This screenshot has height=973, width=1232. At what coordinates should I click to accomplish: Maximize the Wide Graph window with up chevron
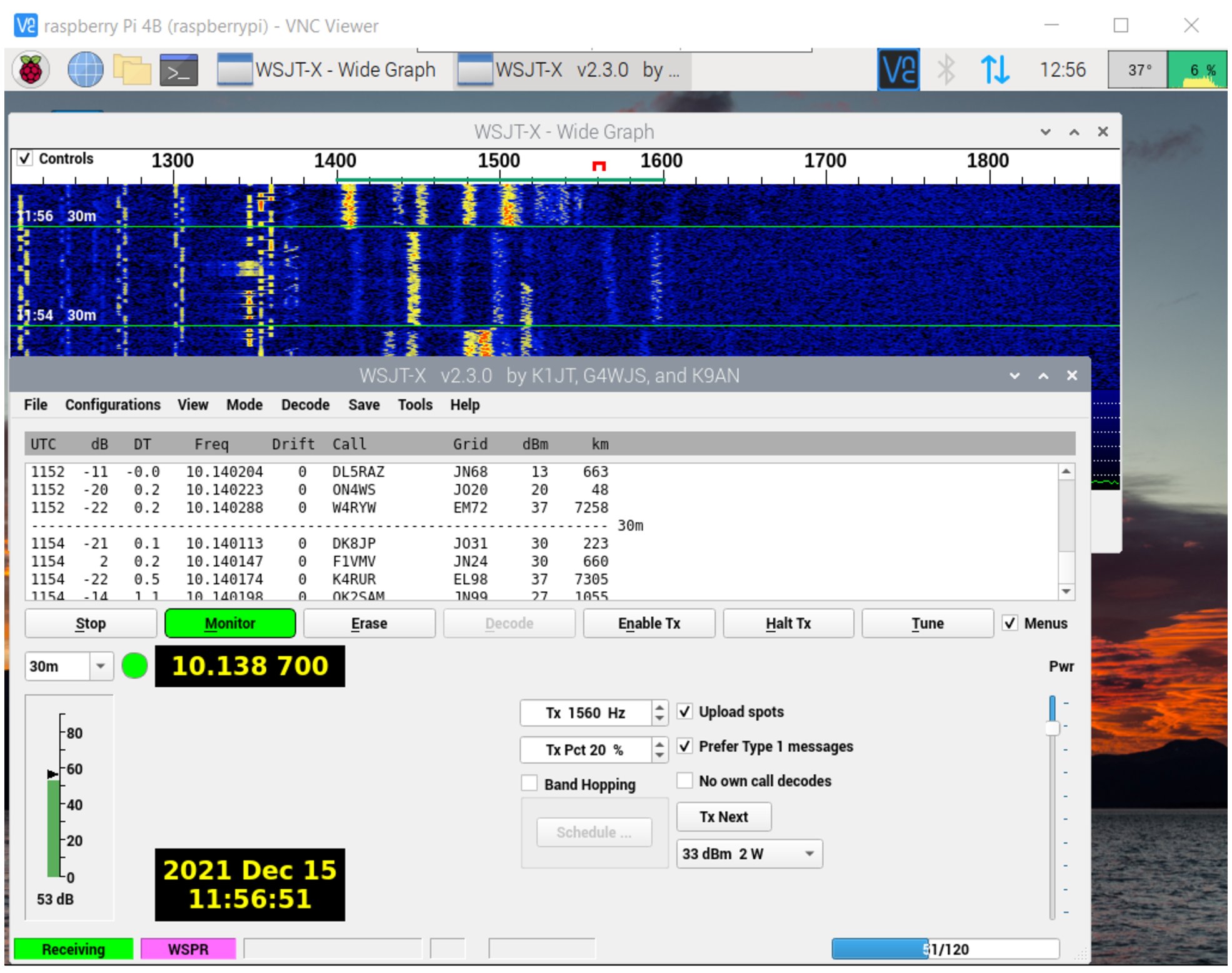coord(1074,132)
